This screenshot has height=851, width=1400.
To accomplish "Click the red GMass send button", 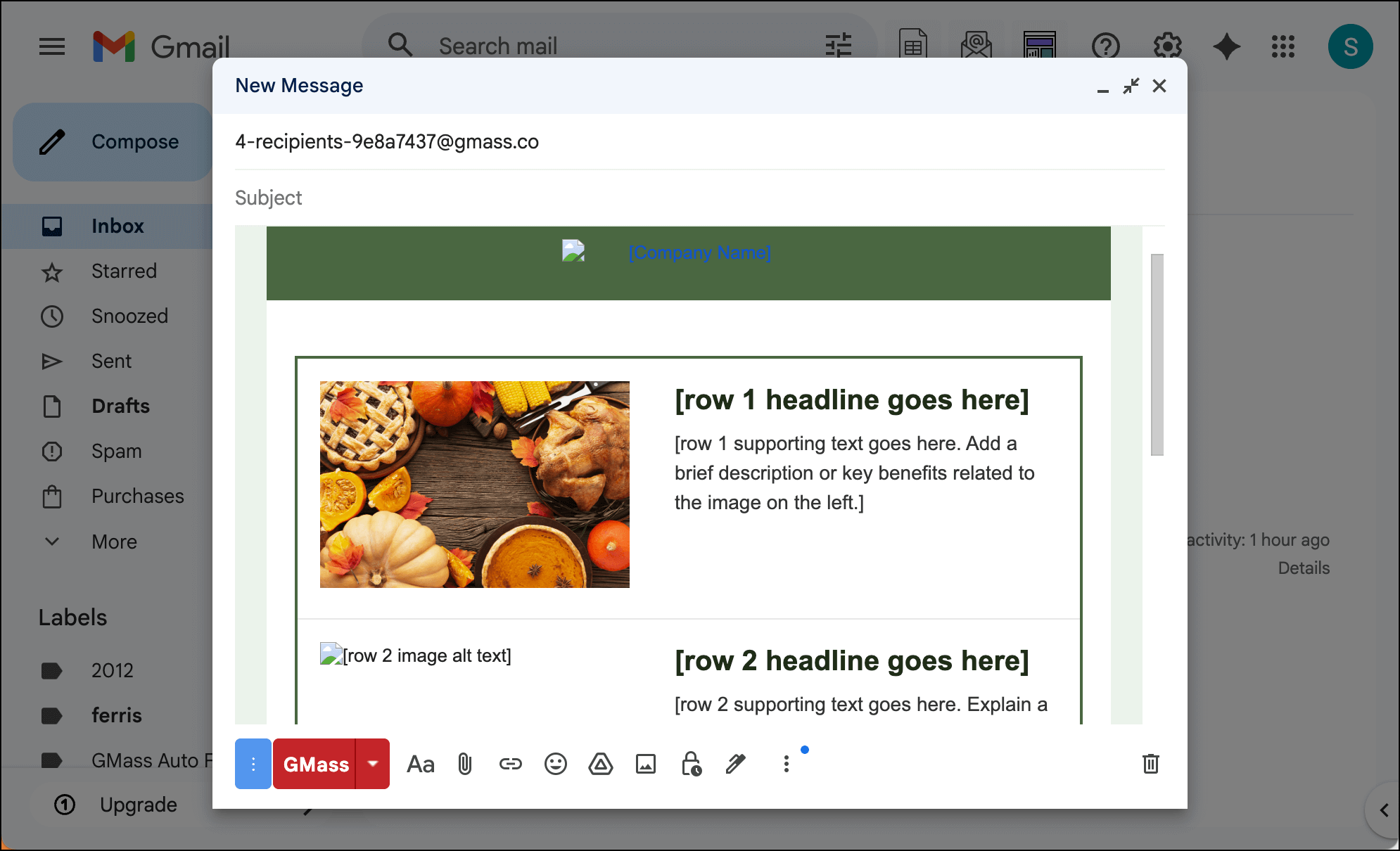I will click(315, 764).
